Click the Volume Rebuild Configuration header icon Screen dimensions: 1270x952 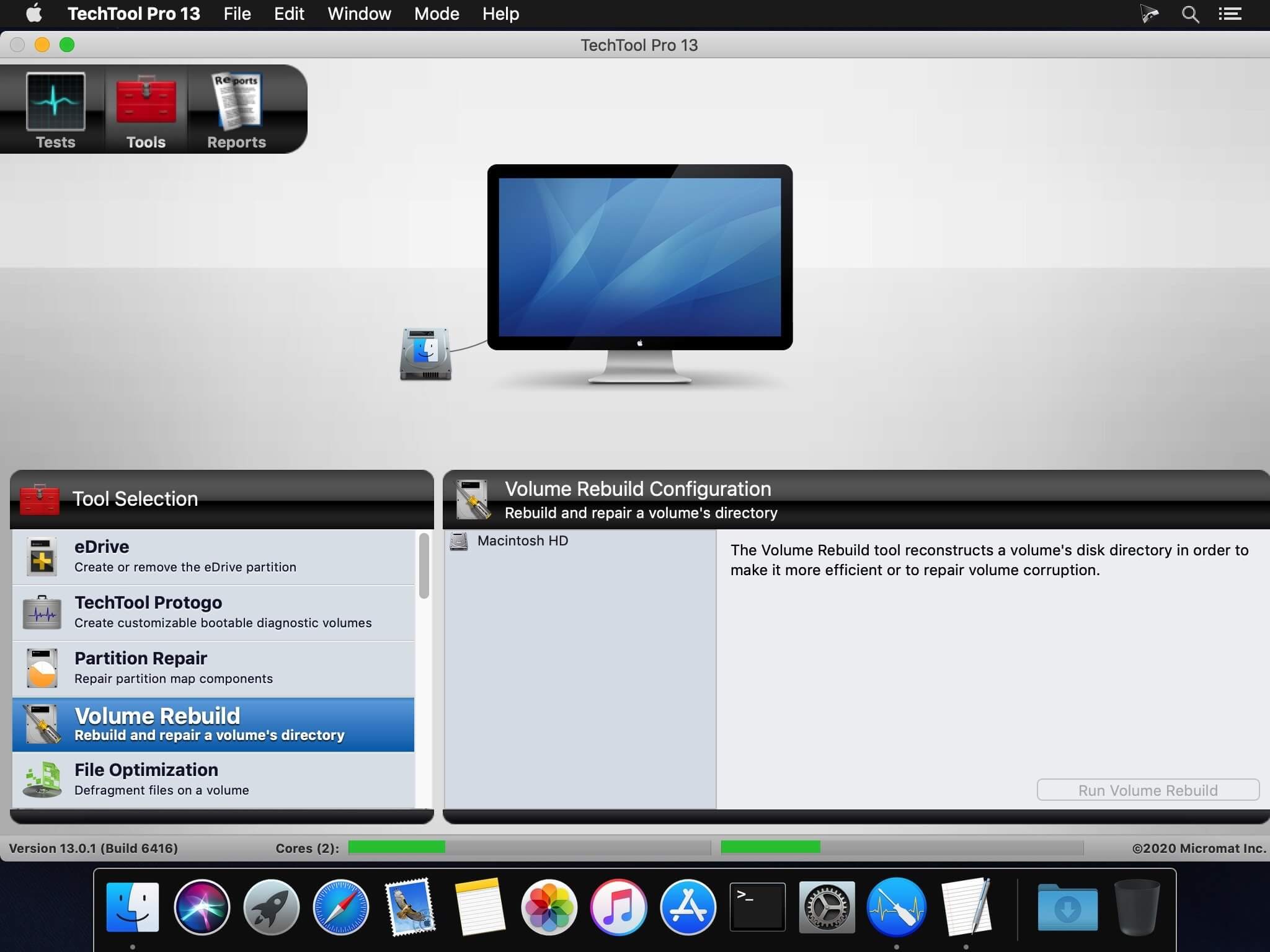pyautogui.click(x=473, y=500)
